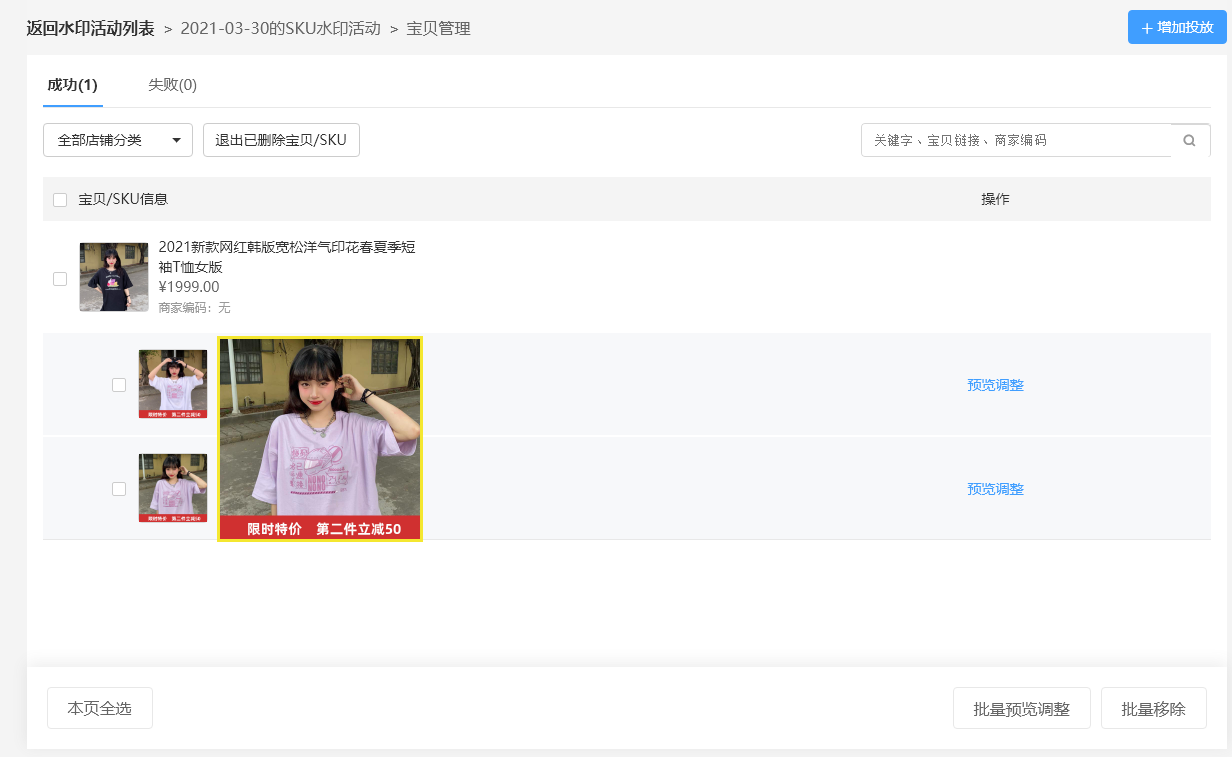
Task: Check the box beside the 2021新款 product
Action: coord(60,279)
